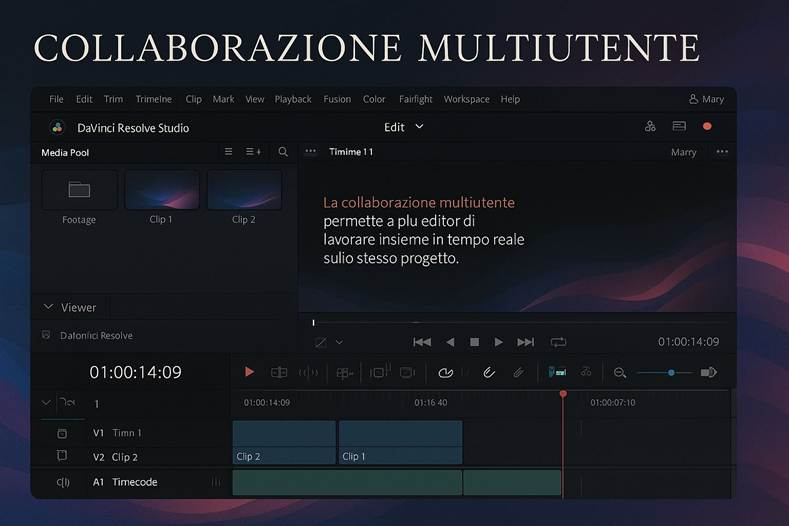Adjust the timeline zoom slider handle
The height and width of the screenshot is (526, 789).
click(671, 372)
